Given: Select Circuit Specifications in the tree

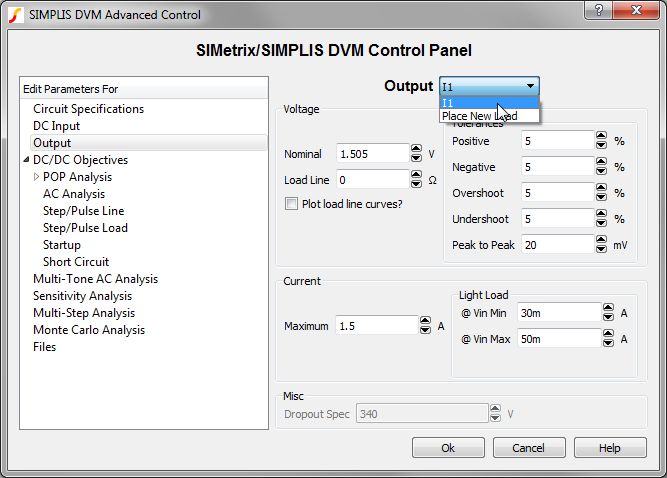Looking at the screenshot, I should click(x=89, y=109).
